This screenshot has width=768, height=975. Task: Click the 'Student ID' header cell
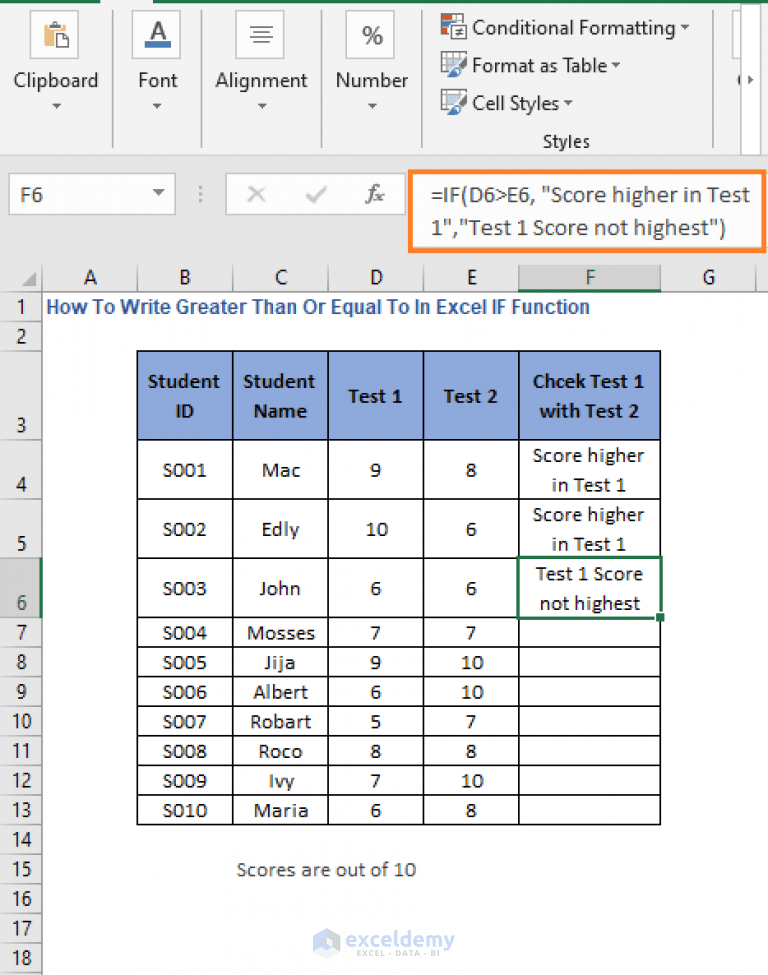(x=185, y=395)
